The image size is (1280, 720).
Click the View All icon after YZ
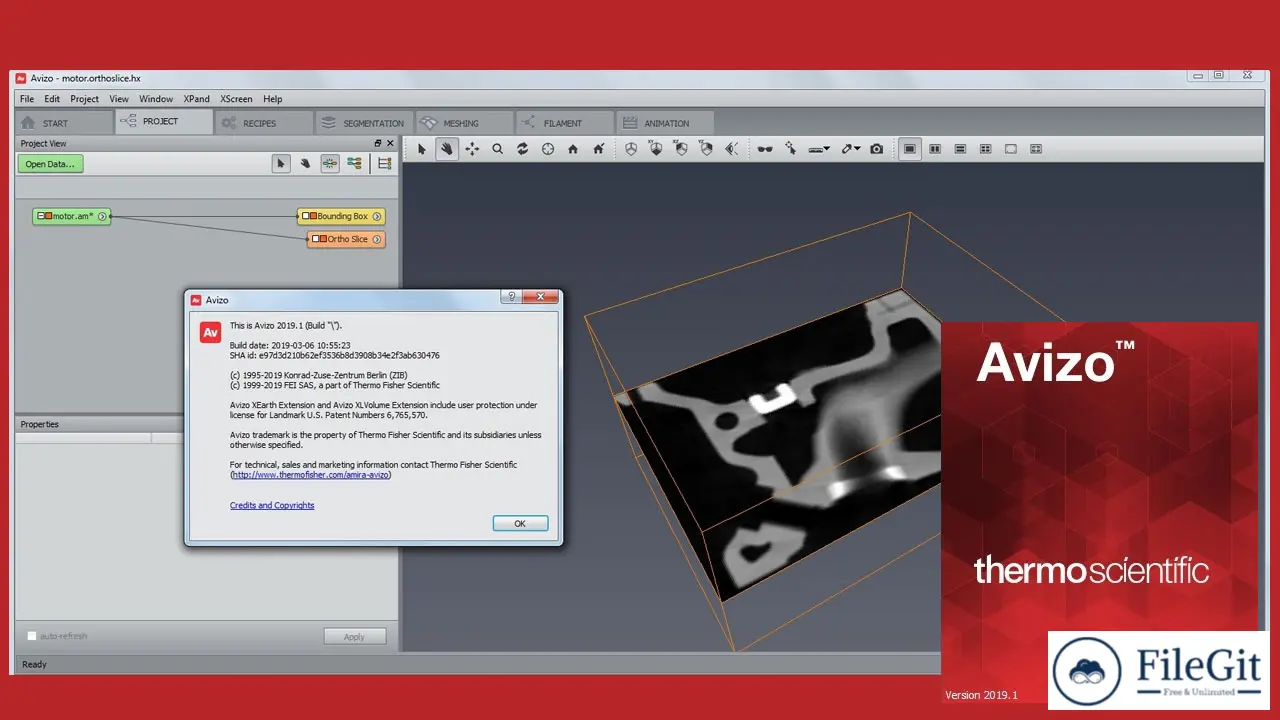(x=731, y=149)
